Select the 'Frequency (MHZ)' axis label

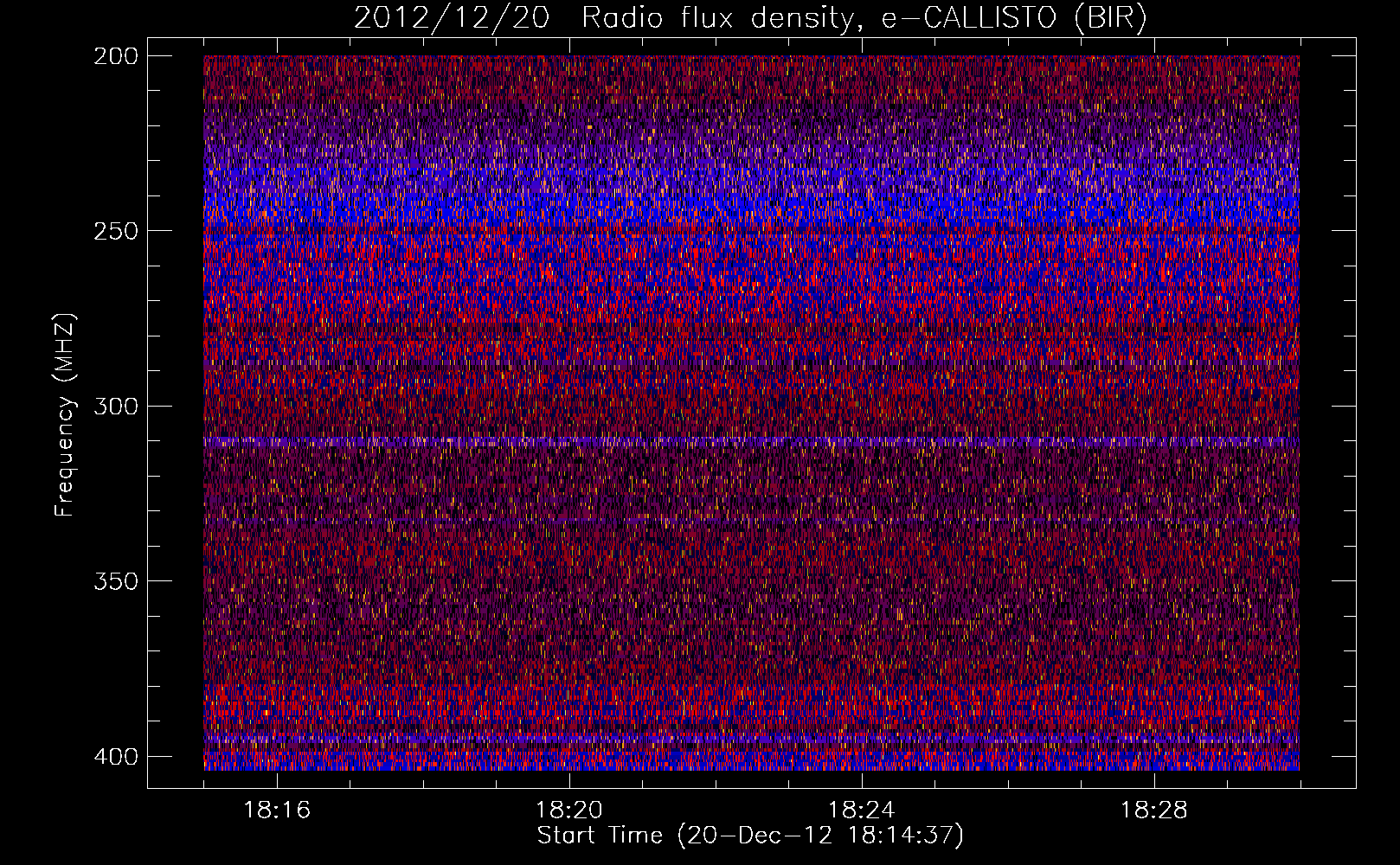[65, 414]
